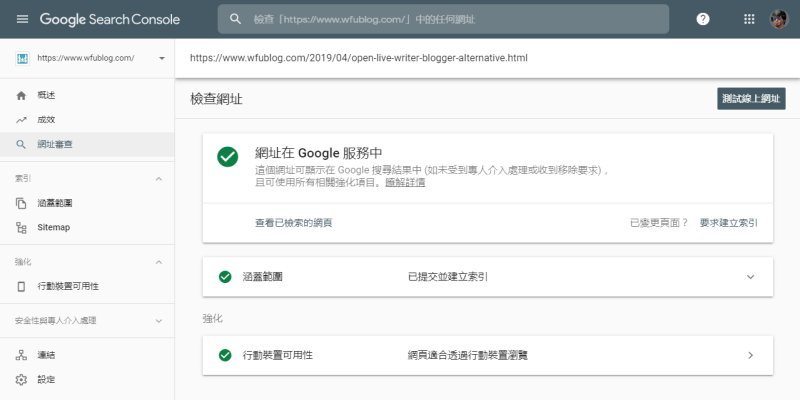The image size is (800, 400).
Task: Click the search magnifier icon in top bar
Action: [x=235, y=19]
